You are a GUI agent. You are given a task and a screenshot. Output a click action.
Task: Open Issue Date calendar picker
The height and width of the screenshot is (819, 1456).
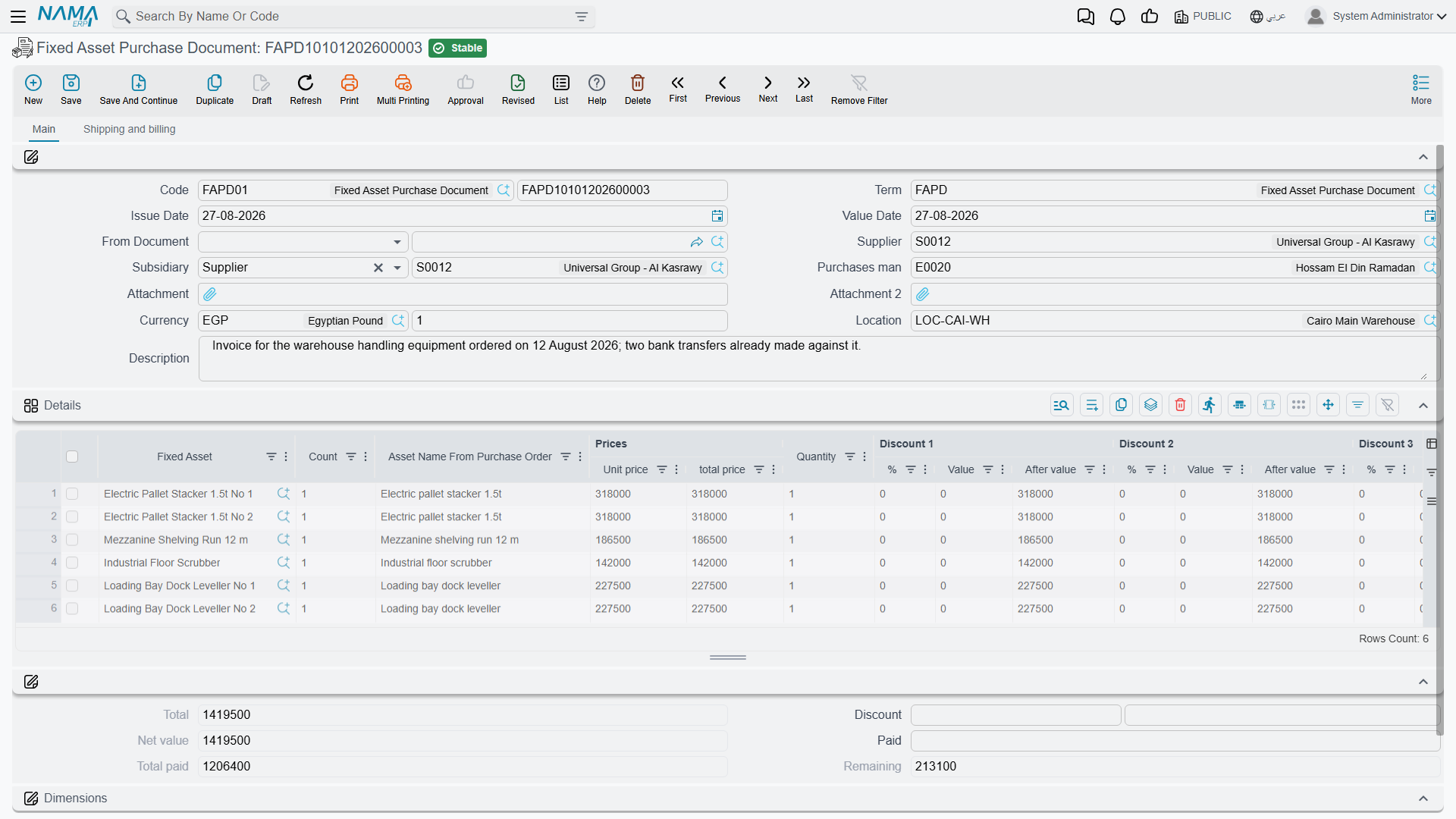[717, 216]
